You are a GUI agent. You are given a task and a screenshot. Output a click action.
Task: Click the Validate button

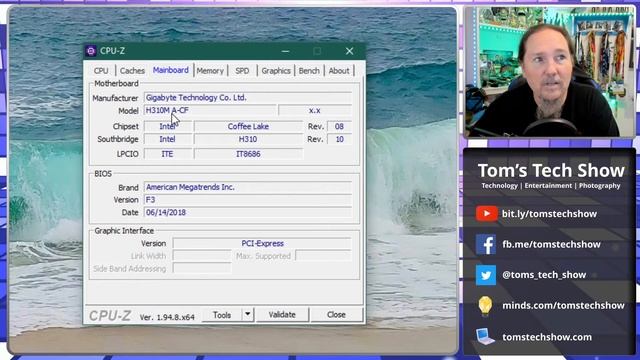tap(282, 315)
